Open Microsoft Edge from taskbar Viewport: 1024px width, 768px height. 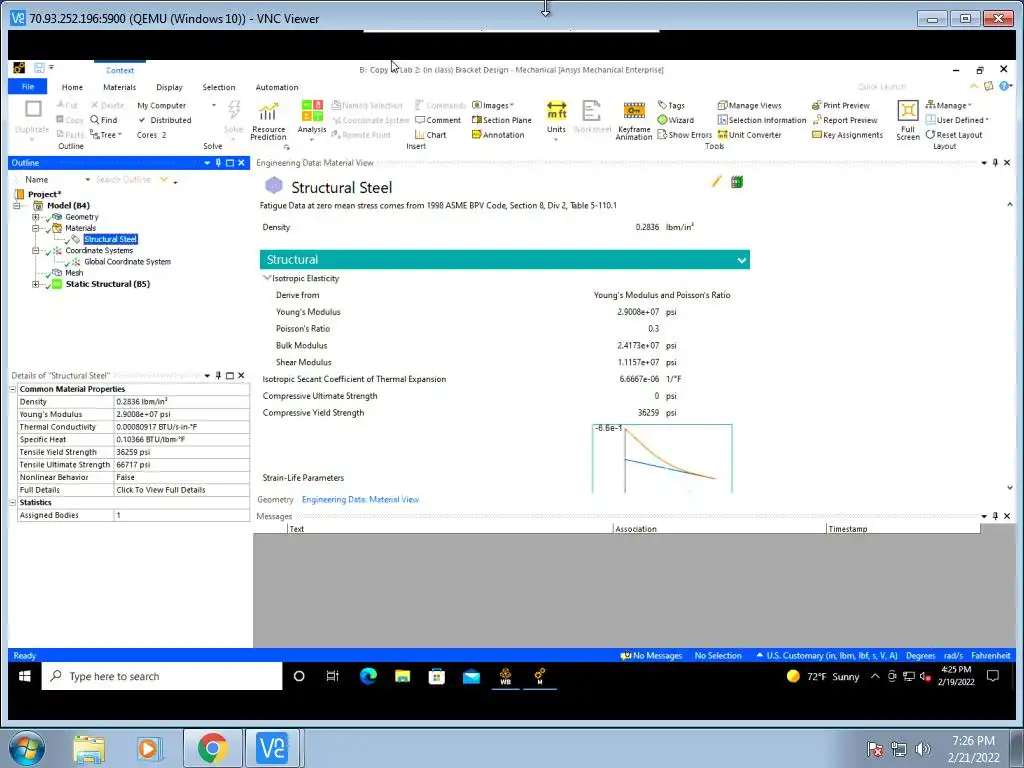[x=368, y=677]
